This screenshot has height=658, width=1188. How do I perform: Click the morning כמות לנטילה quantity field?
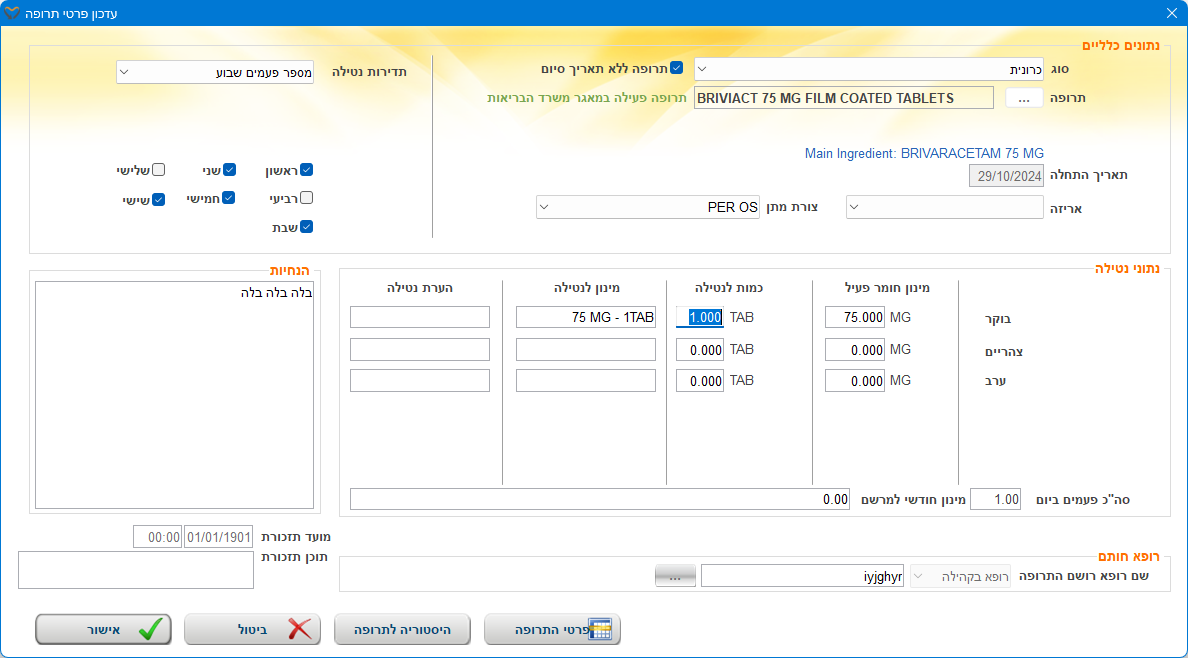click(699, 317)
